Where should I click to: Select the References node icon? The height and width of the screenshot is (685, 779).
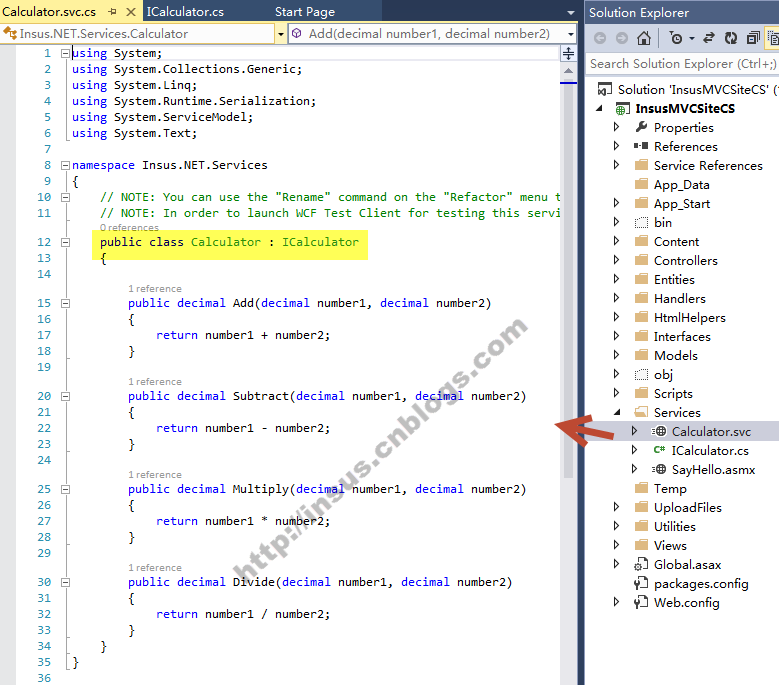[641, 146]
